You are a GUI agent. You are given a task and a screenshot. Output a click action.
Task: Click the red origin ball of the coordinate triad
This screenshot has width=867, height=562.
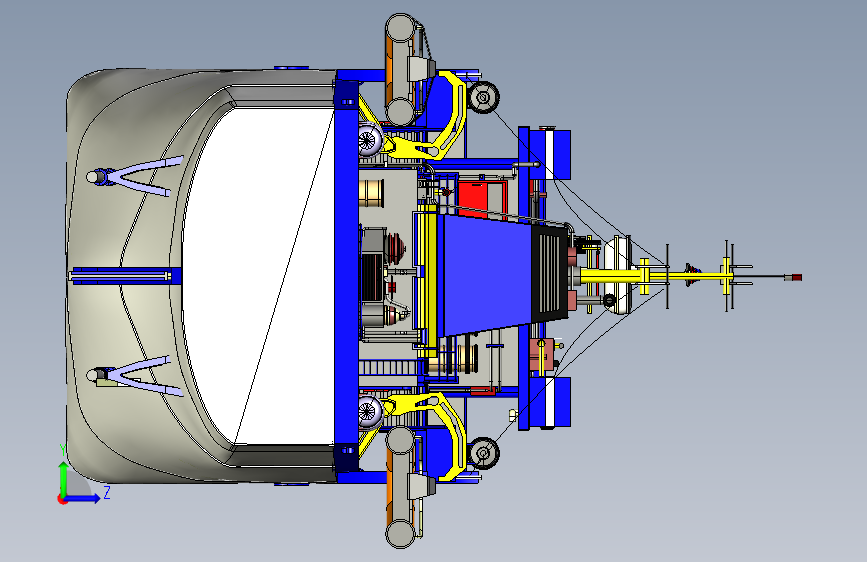point(62,499)
